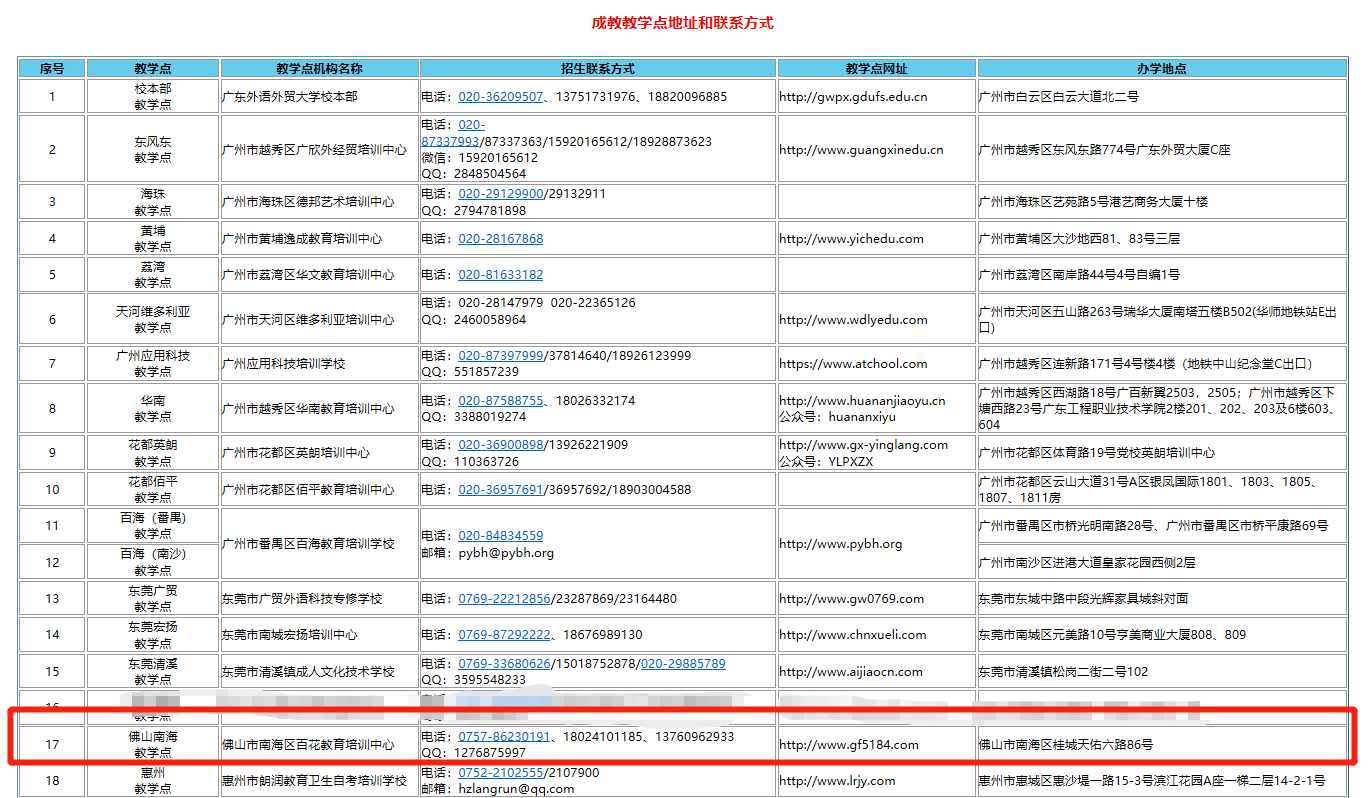Click the 020-81633182 phone number link
1368x798 pixels.
(500, 275)
